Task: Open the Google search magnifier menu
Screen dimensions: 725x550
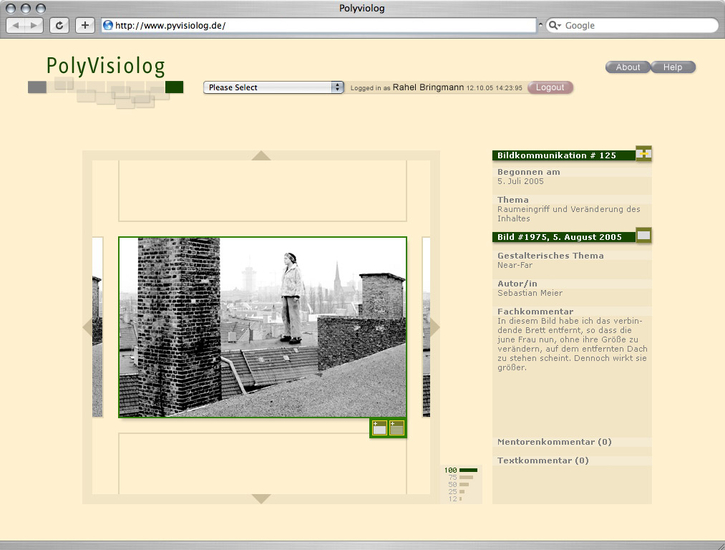Action: click(554, 25)
